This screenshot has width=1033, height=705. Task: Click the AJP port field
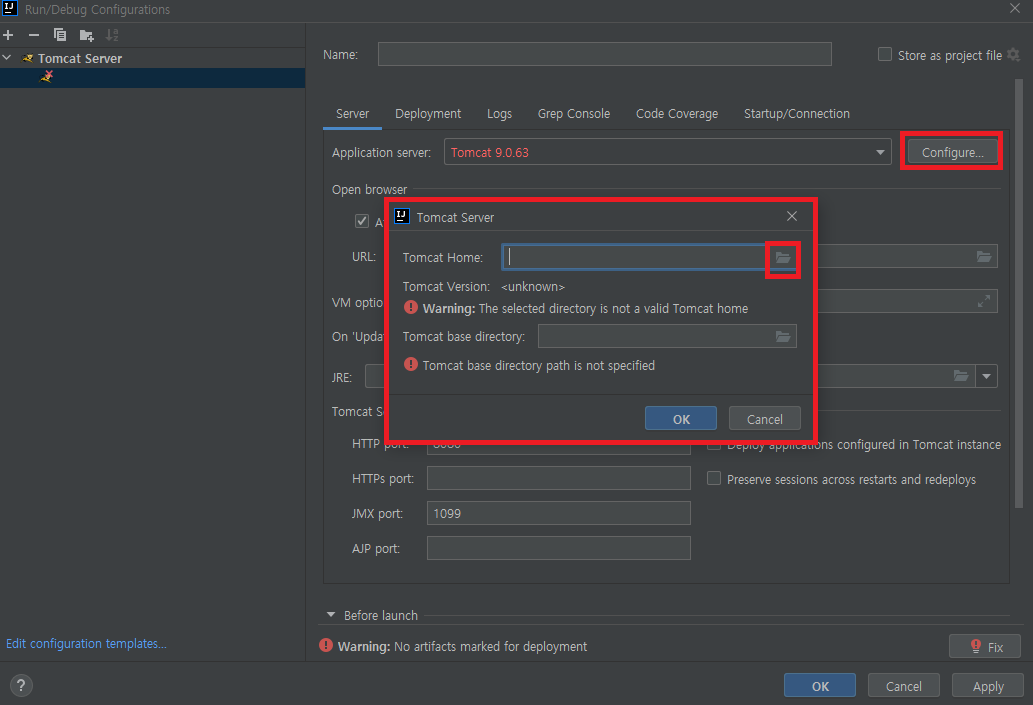point(559,548)
